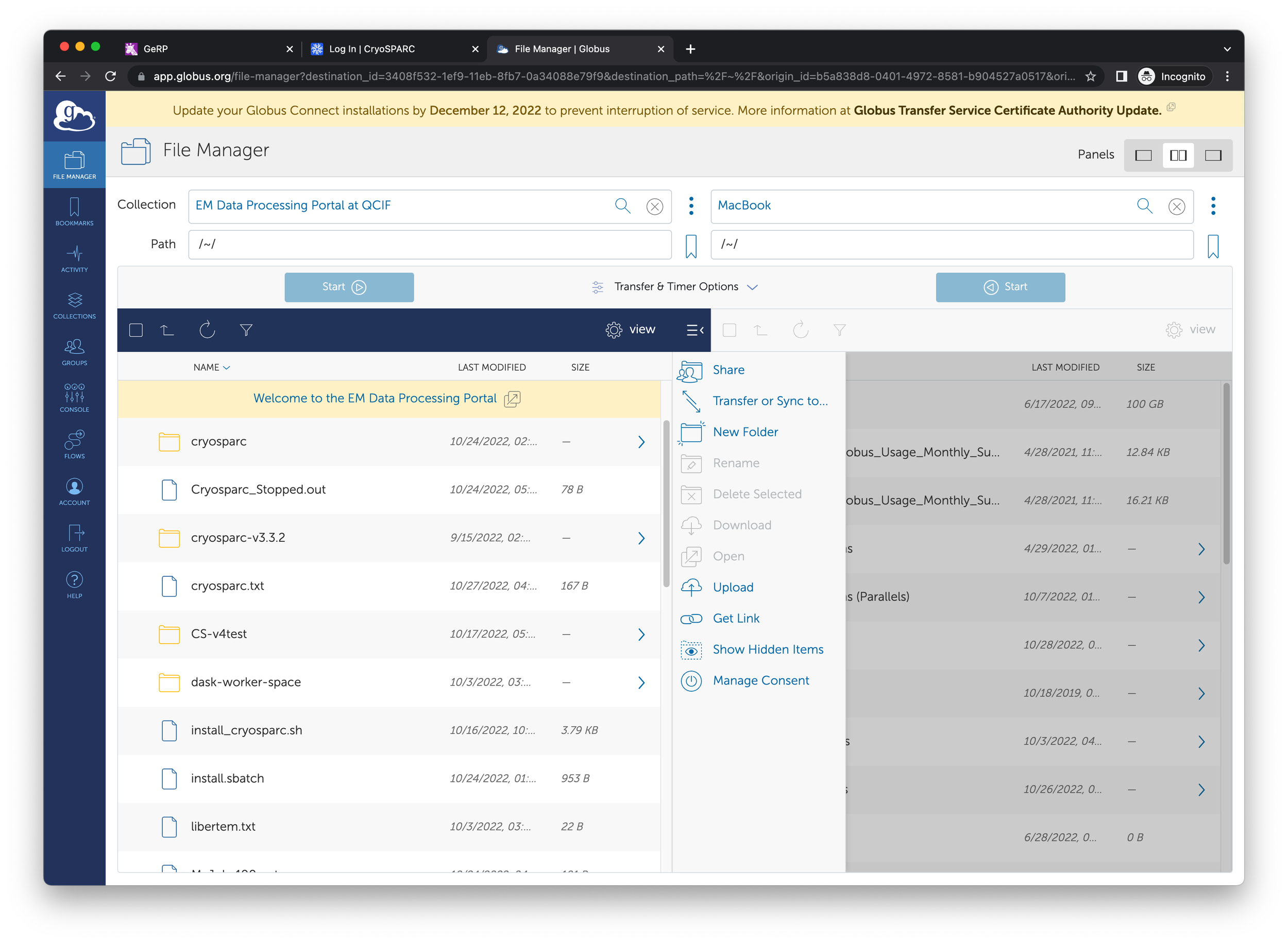Toggle select-all checkbox in left panel
This screenshot has height=943, width=1288.
[136, 330]
